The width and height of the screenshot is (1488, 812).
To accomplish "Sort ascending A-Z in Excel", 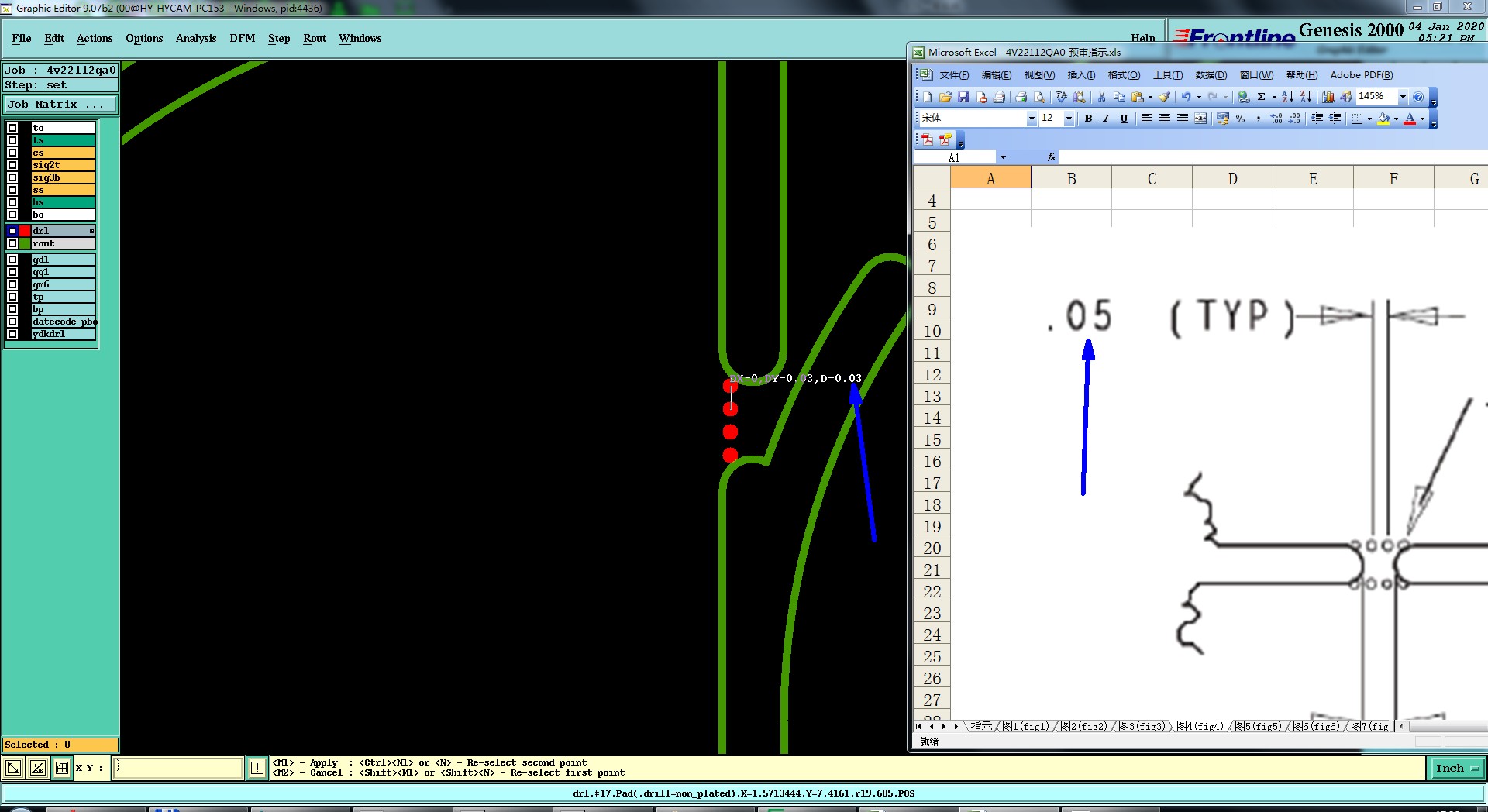I will tap(1287, 97).
